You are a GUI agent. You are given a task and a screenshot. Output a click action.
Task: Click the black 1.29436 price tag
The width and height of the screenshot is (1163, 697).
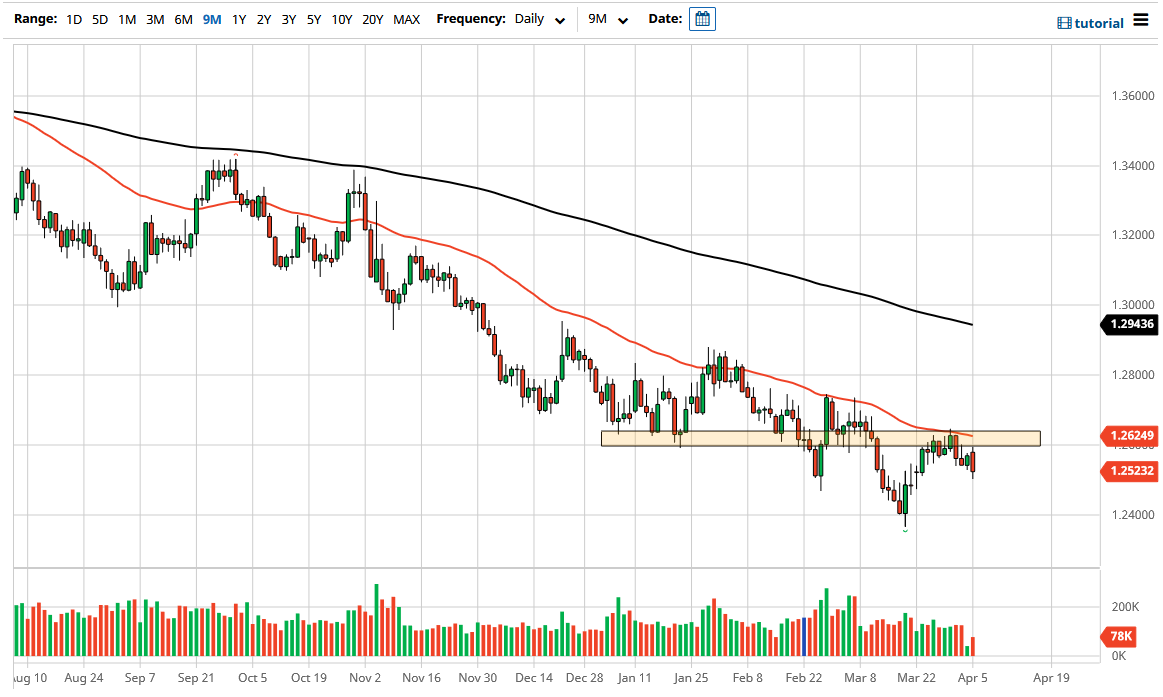(1129, 324)
